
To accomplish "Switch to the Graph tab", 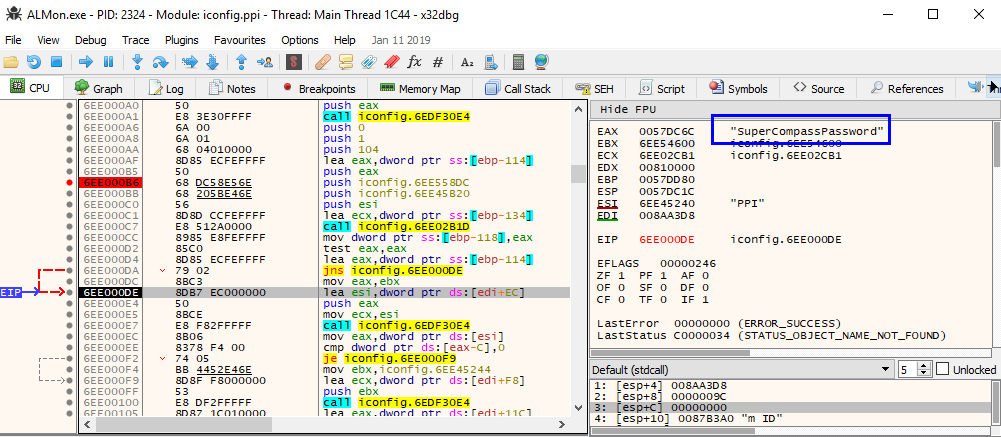I will click(99, 89).
